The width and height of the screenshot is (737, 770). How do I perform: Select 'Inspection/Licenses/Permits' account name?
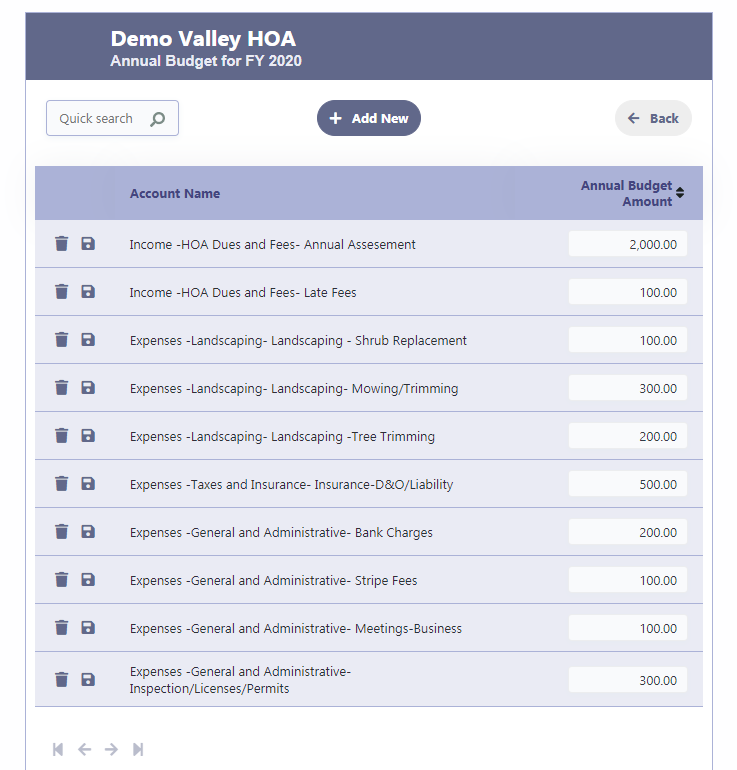[210, 688]
